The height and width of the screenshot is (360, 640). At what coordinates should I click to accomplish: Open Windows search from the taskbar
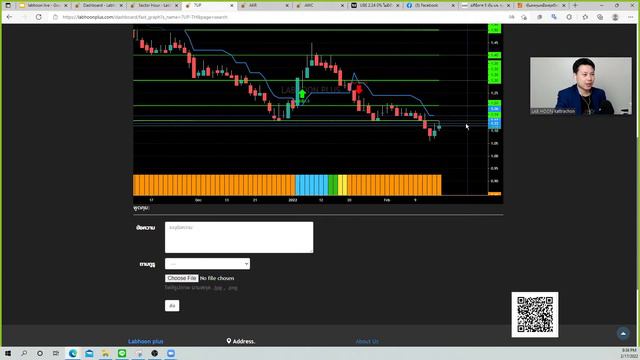(24, 353)
